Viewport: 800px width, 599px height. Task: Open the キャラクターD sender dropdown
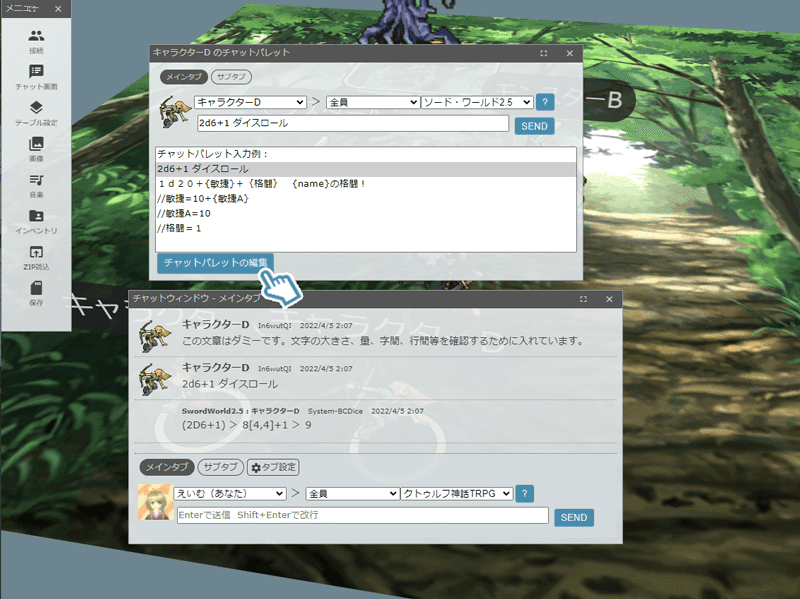250,102
